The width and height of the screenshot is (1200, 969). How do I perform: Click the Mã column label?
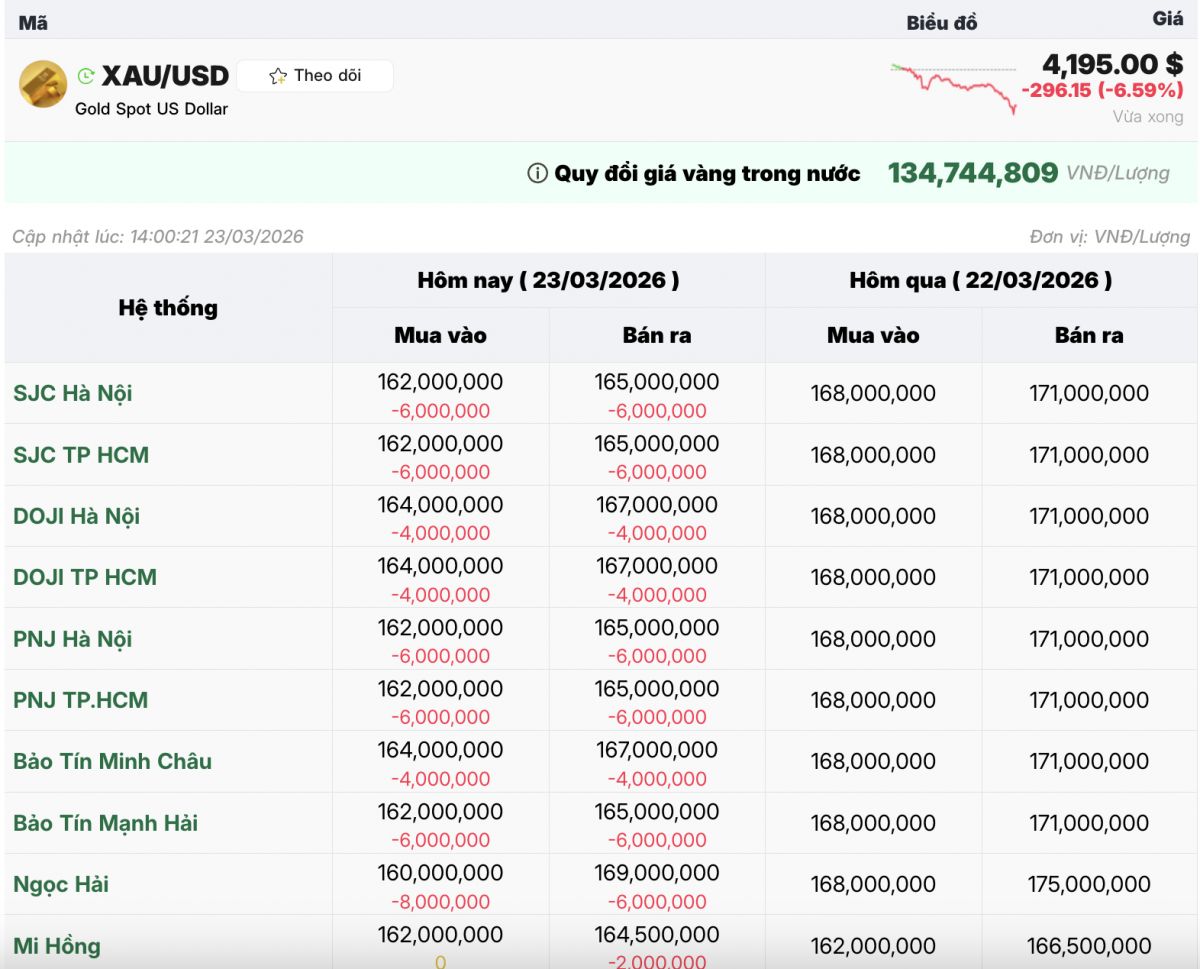(x=33, y=23)
